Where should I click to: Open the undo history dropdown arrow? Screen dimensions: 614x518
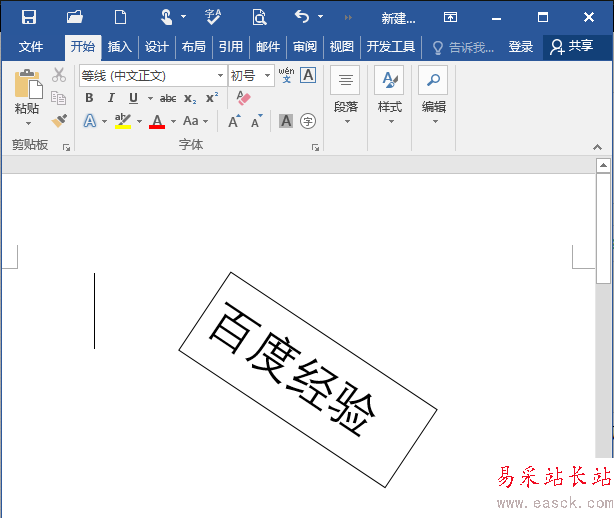320,17
